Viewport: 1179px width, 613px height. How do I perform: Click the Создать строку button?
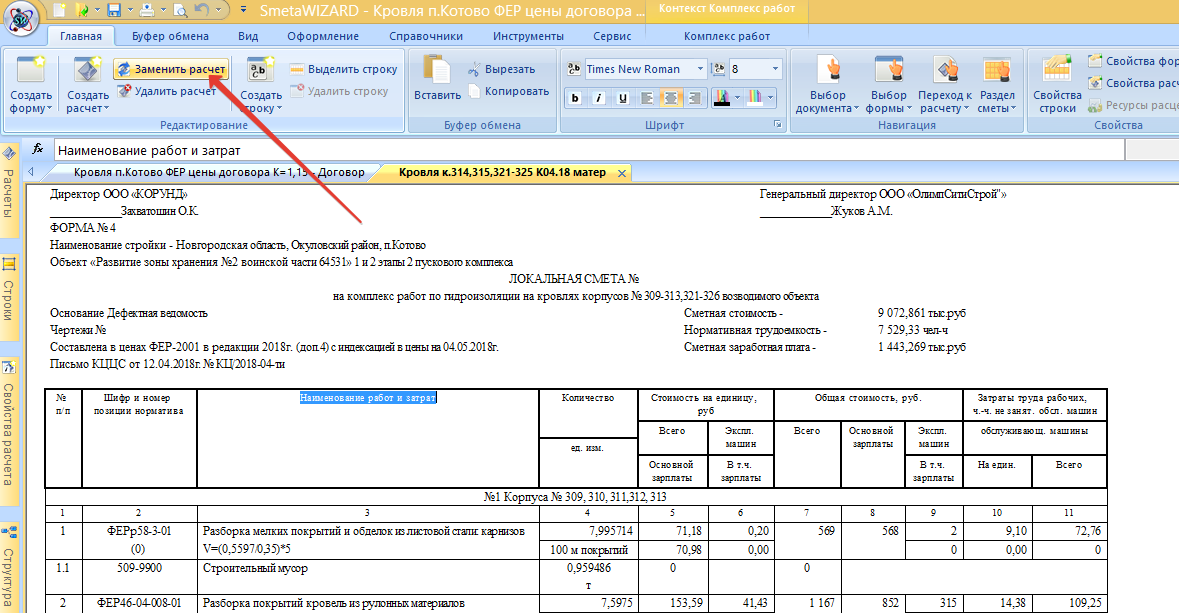click(x=261, y=85)
